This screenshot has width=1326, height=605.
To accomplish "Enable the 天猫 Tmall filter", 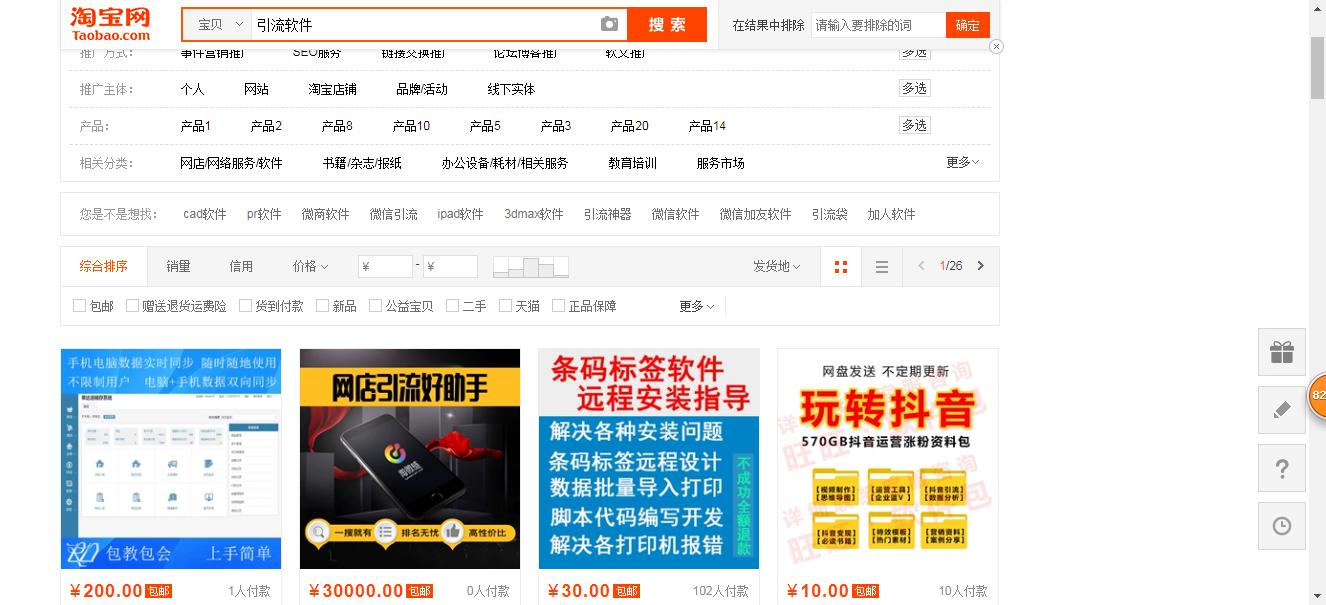I will click(x=502, y=305).
